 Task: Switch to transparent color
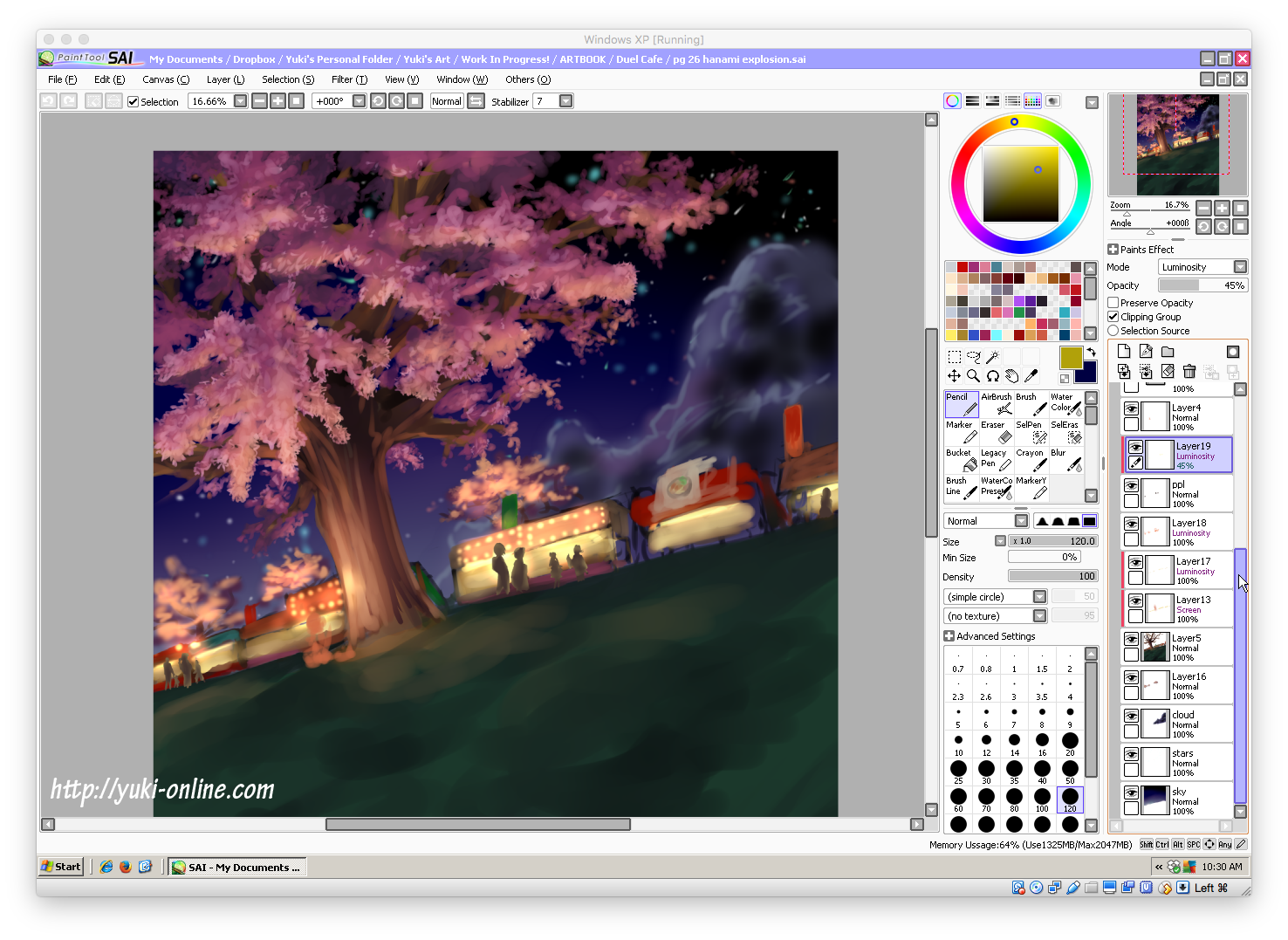1065,379
